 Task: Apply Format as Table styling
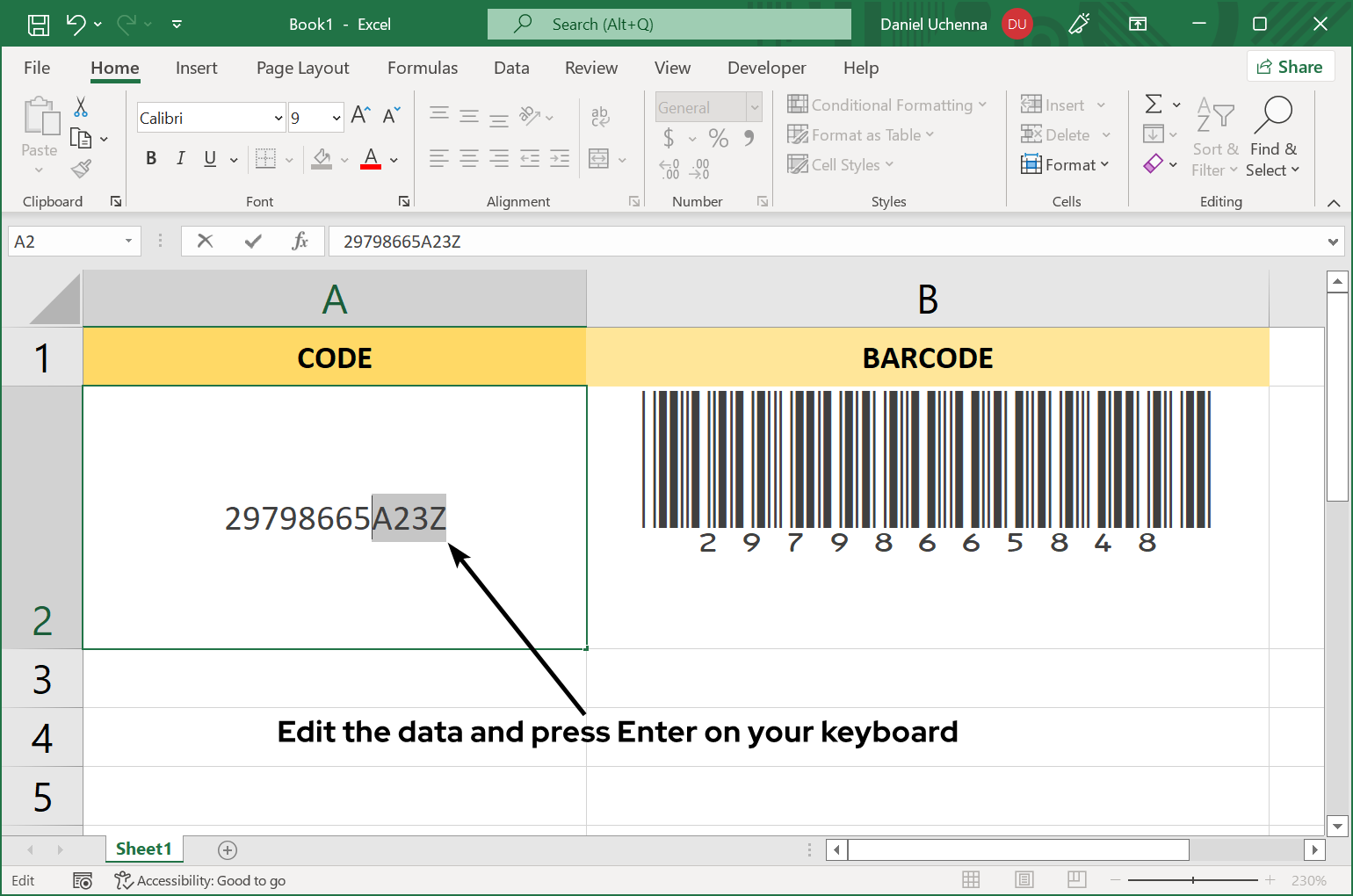click(861, 134)
